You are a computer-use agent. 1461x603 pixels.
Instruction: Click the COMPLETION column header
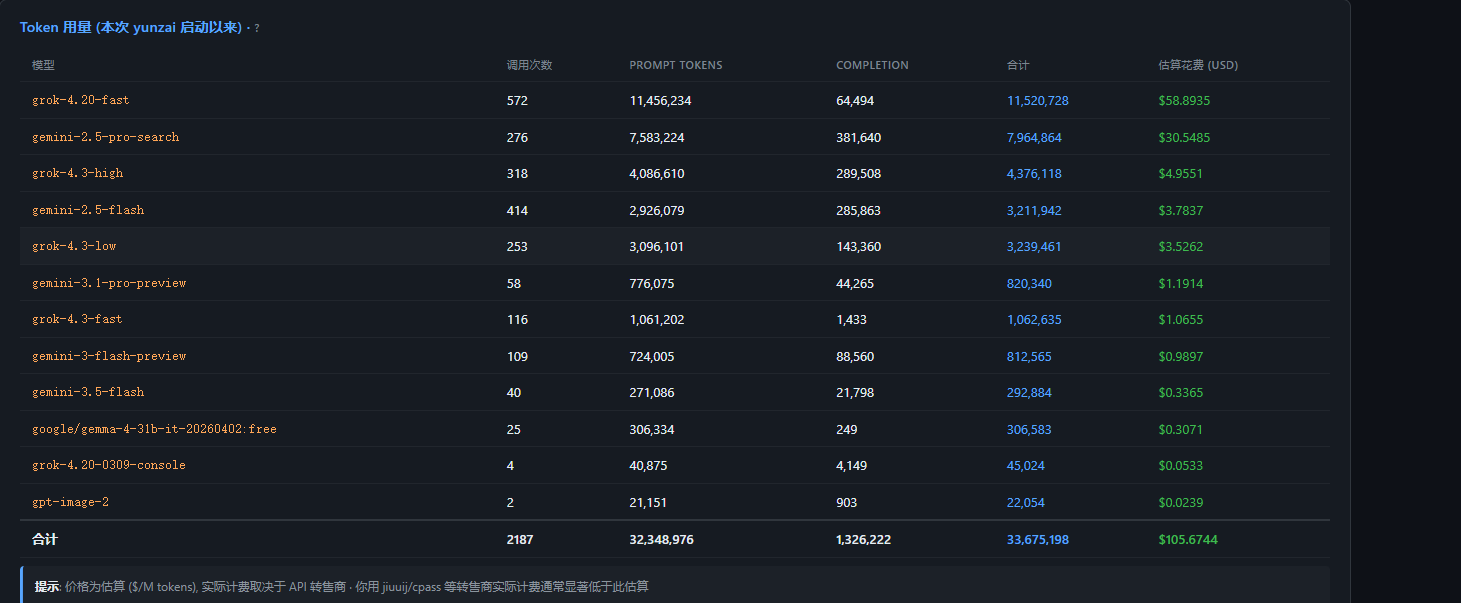click(872, 65)
